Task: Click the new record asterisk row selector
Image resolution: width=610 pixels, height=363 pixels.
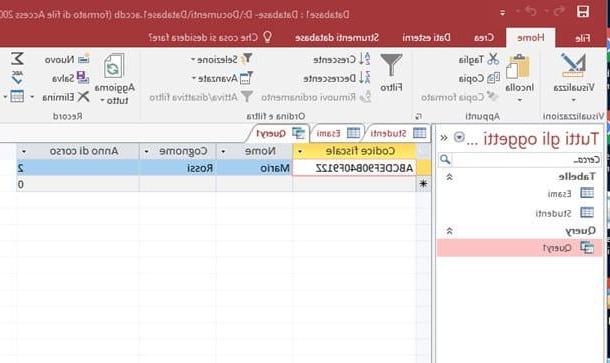Action: pos(423,184)
